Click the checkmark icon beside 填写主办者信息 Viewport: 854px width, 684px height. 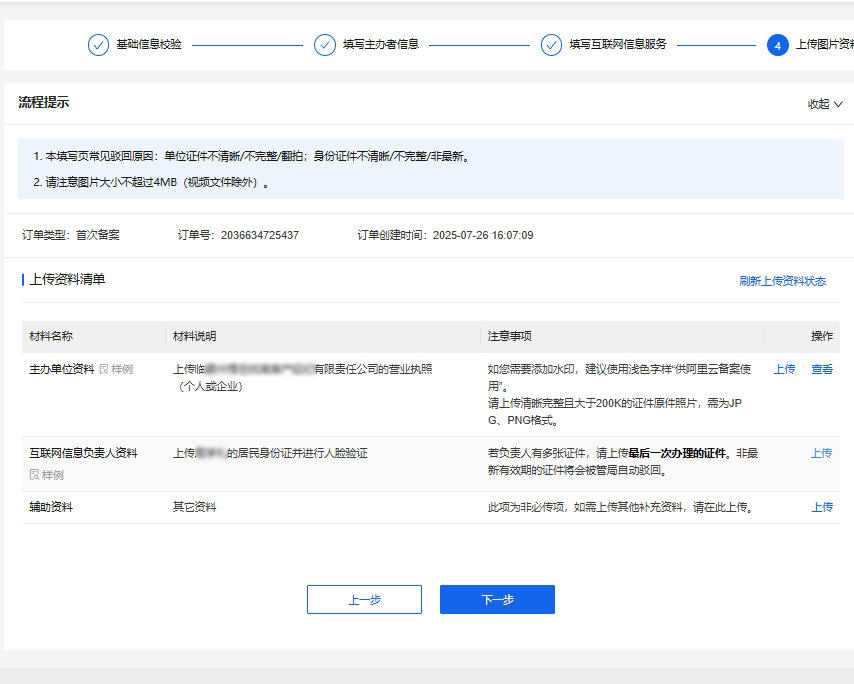324,44
